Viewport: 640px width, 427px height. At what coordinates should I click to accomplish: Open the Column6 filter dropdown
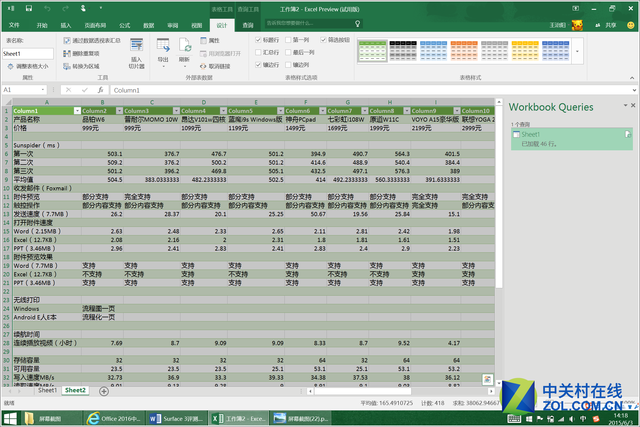pos(322,111)
